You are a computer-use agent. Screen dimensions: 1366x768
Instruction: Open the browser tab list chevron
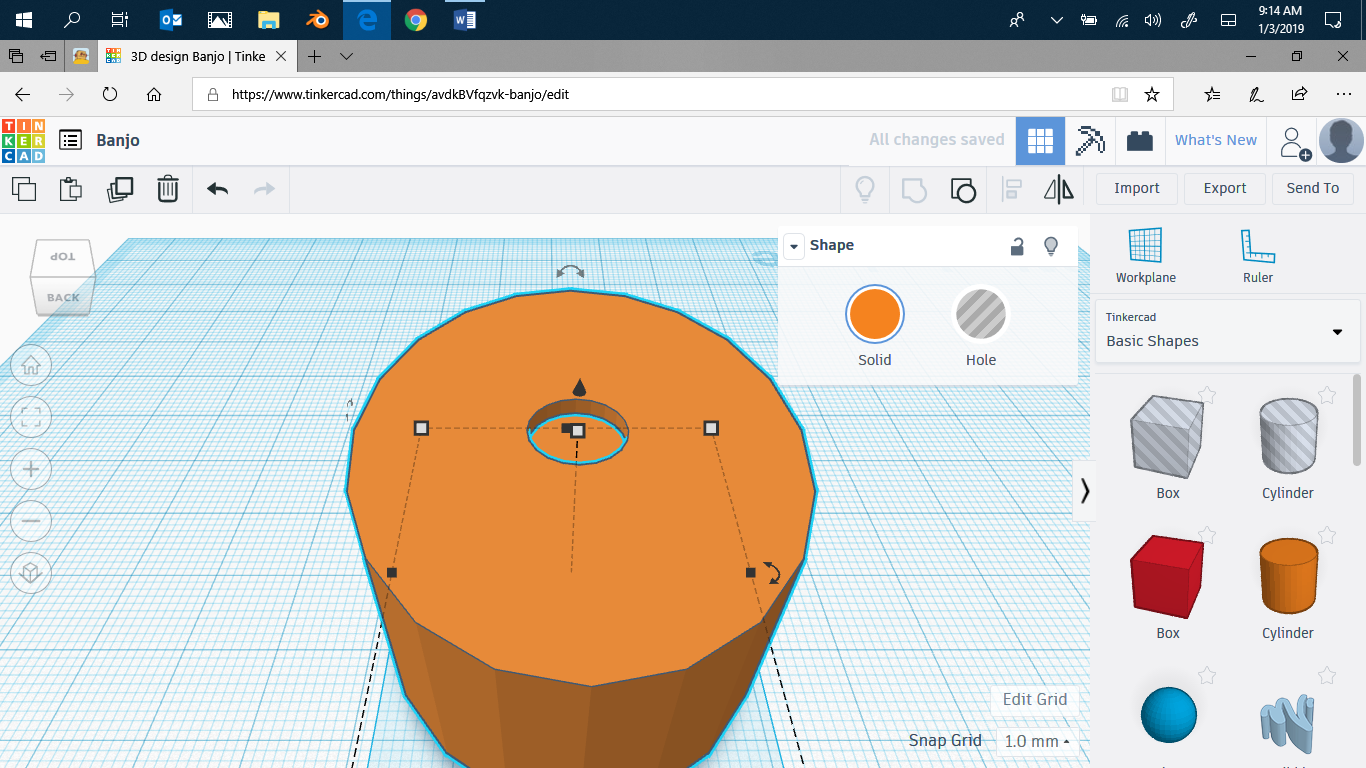[346, 57]
